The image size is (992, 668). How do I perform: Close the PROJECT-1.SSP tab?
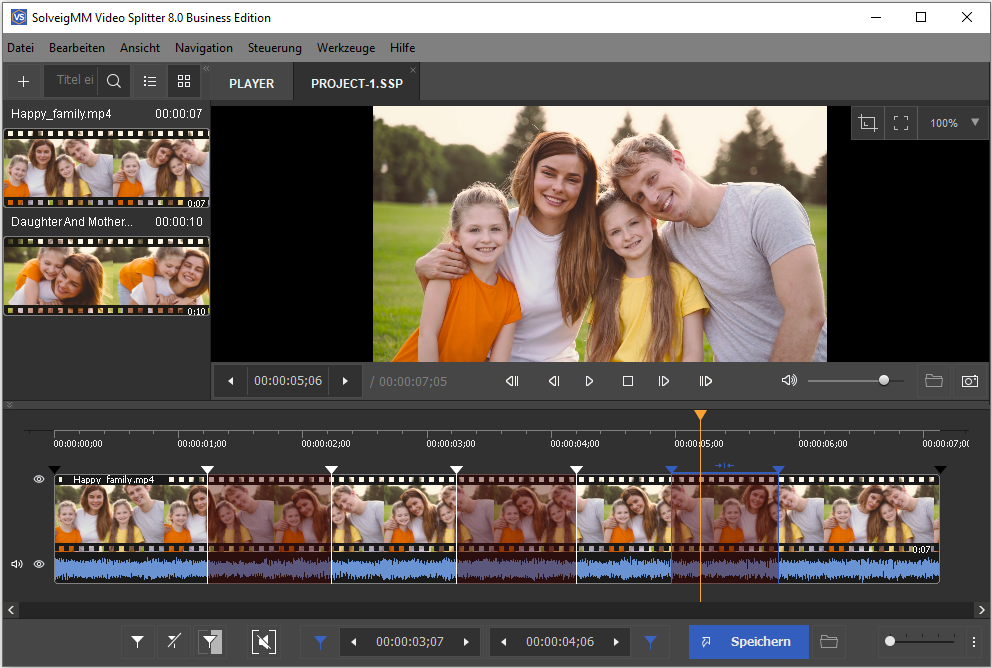tap(413, 70)
